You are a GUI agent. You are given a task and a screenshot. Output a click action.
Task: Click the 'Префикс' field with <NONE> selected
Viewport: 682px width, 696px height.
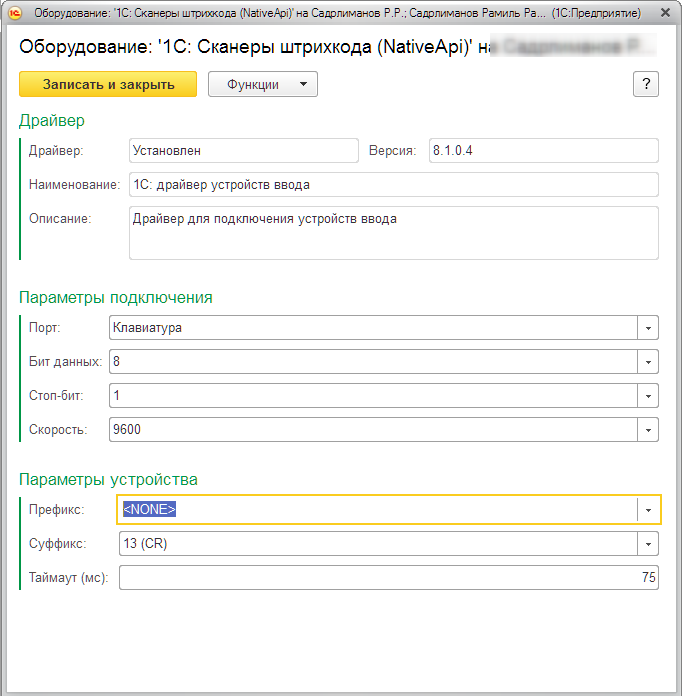point(377,510)
